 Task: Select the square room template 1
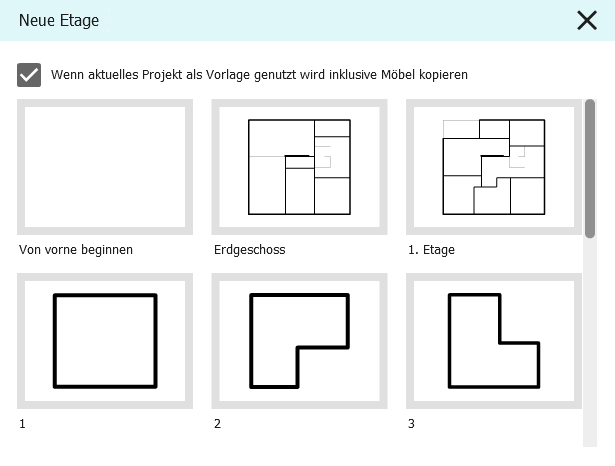(104, 341)
